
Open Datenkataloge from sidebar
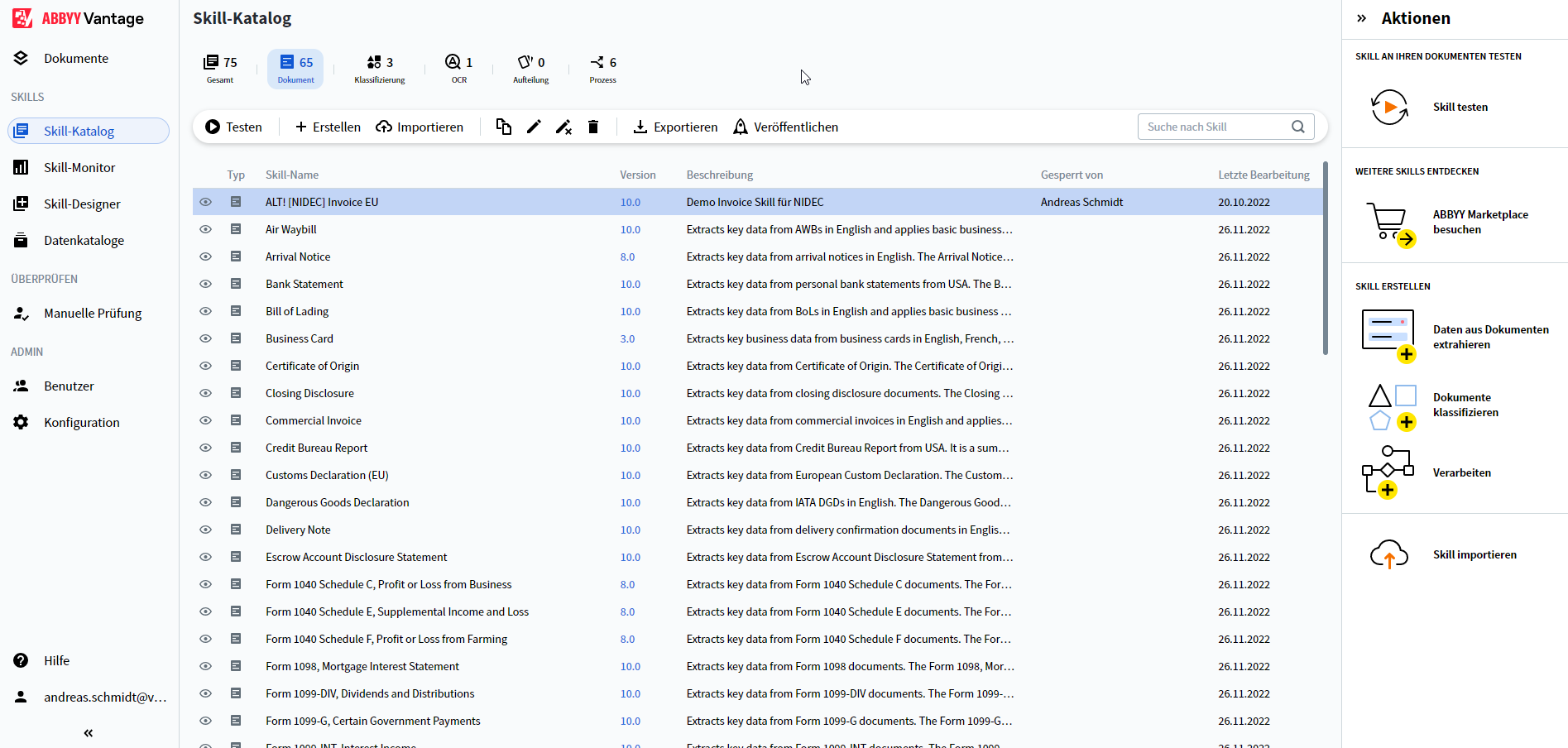68,240
